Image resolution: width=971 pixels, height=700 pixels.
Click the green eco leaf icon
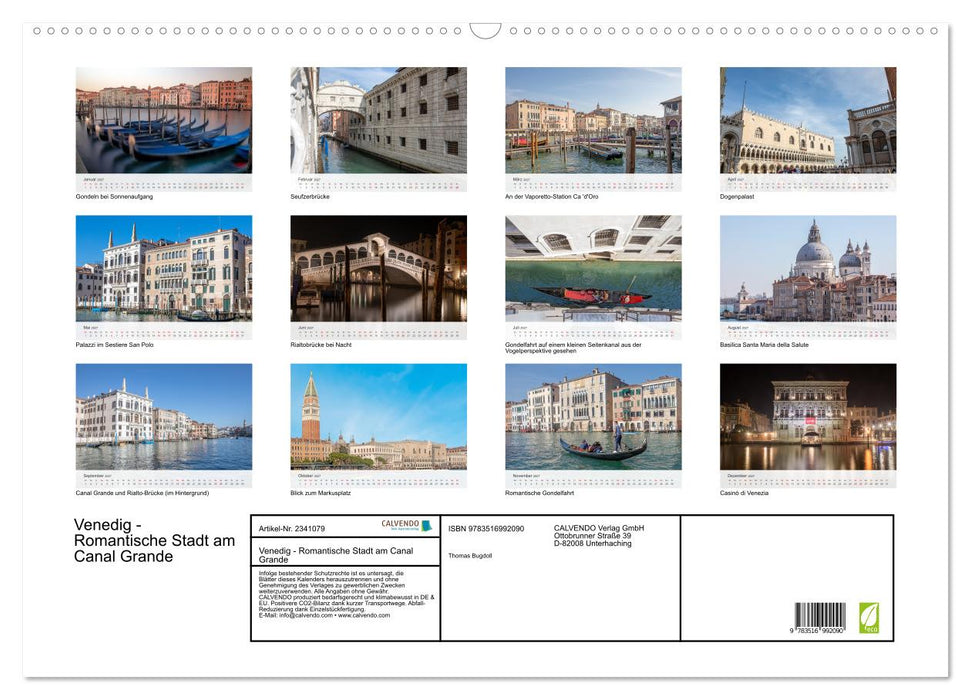[869, 618]
